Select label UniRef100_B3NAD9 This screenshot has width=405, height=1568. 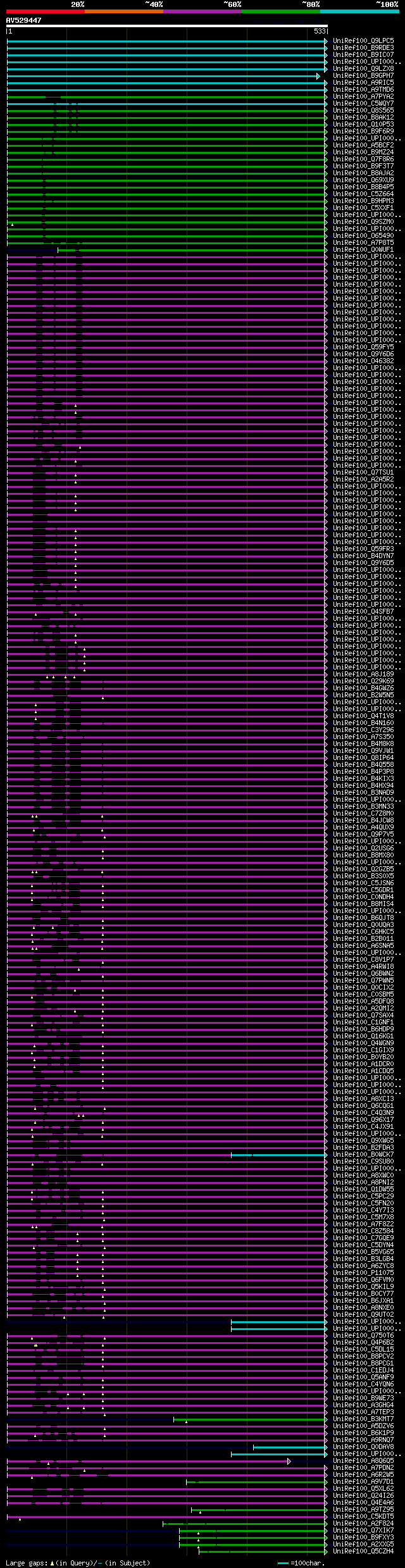[x=363, y=792]
